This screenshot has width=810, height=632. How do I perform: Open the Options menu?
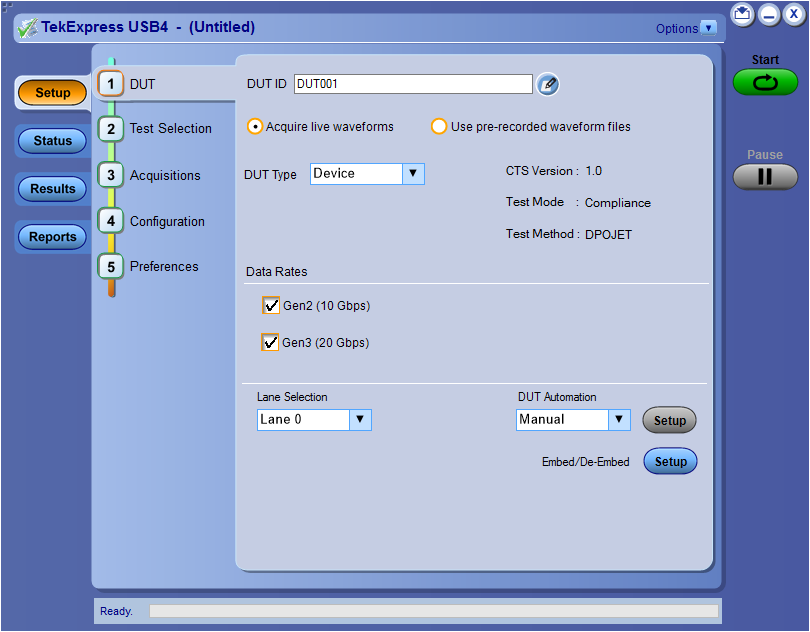click(686, 28)
